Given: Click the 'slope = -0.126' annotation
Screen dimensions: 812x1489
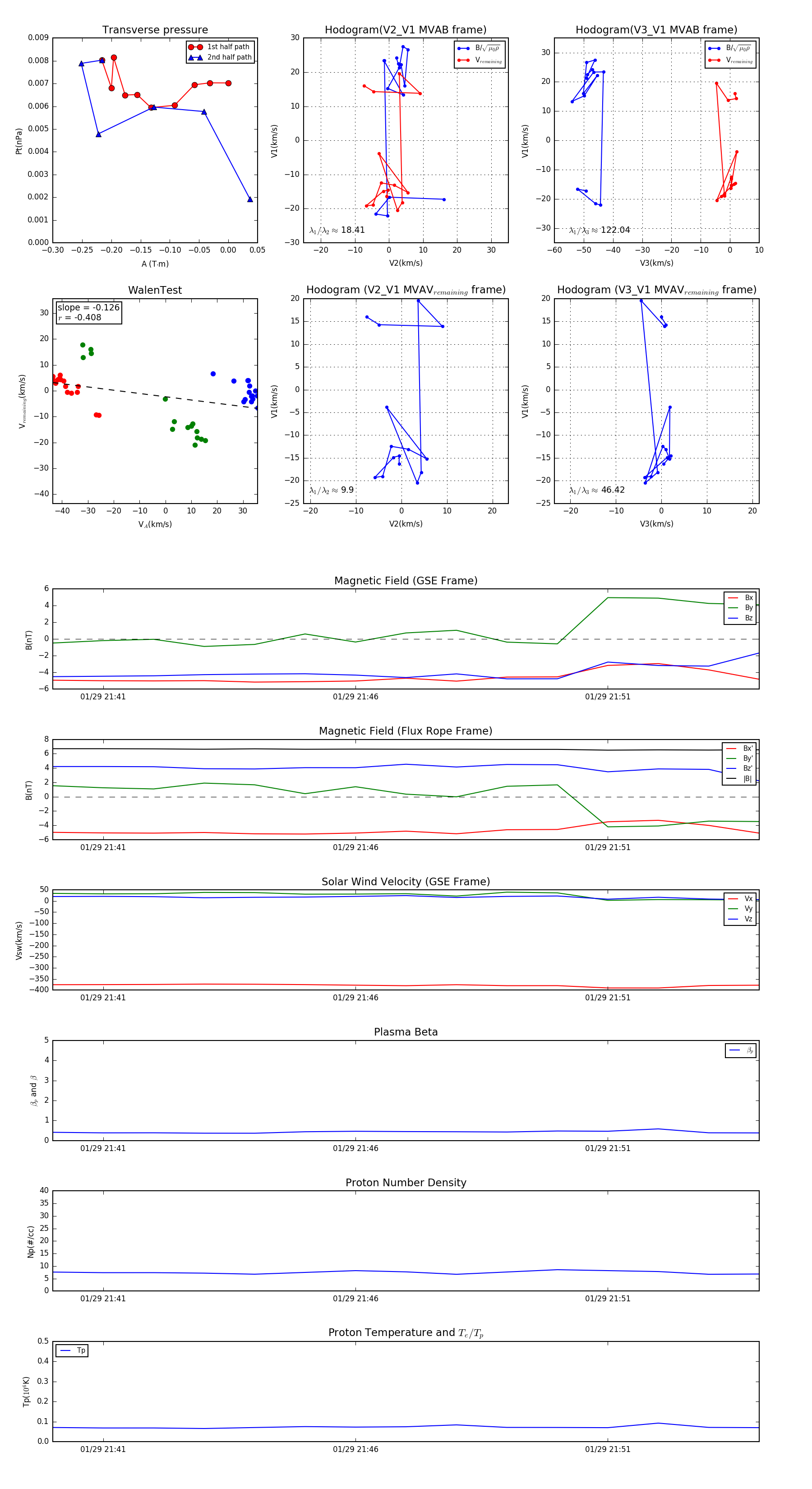Looking at the screenshot, I should (88, 308).
